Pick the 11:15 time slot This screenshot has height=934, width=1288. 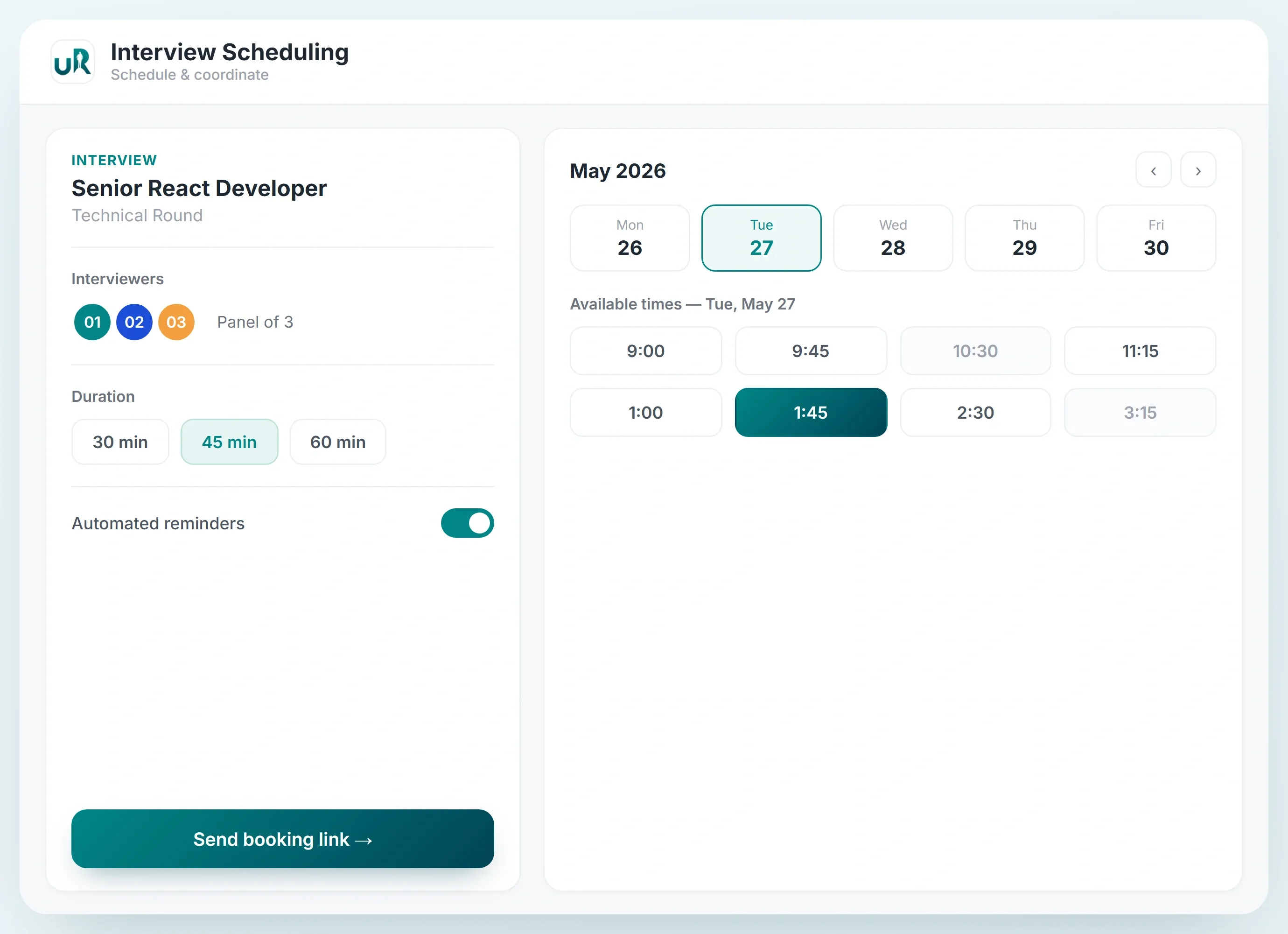1141,351
